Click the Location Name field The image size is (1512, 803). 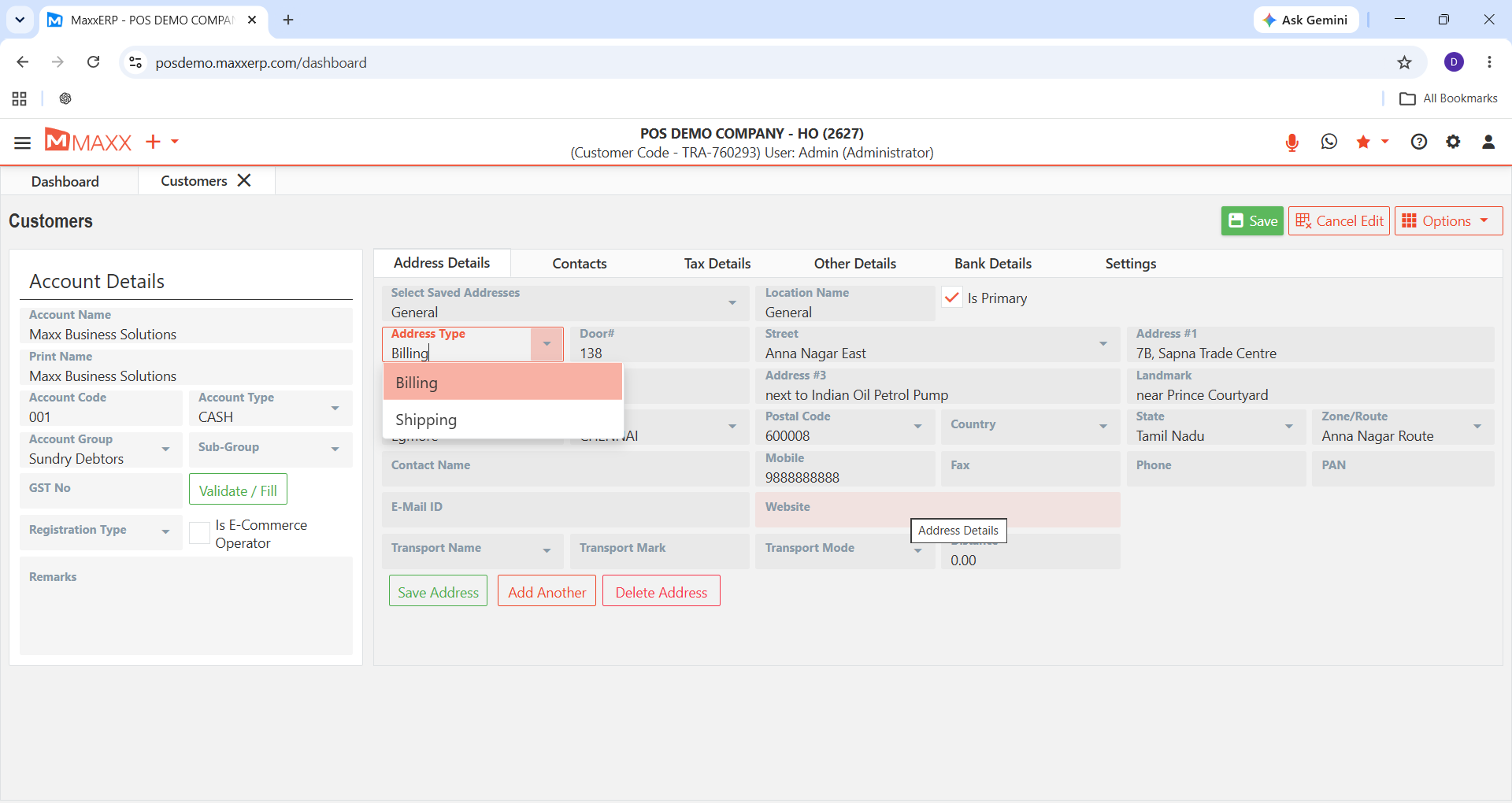(x=845, y=303)
